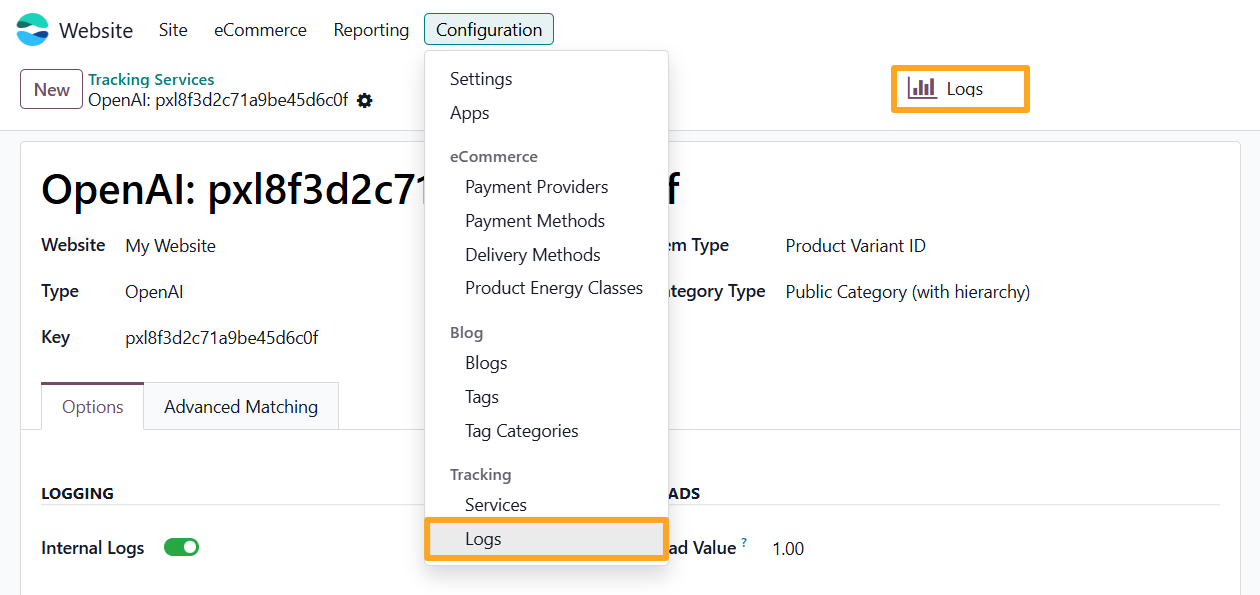Toggle the Internal Logs switch
Screen dimensions: 1260x595
(182, 547)
